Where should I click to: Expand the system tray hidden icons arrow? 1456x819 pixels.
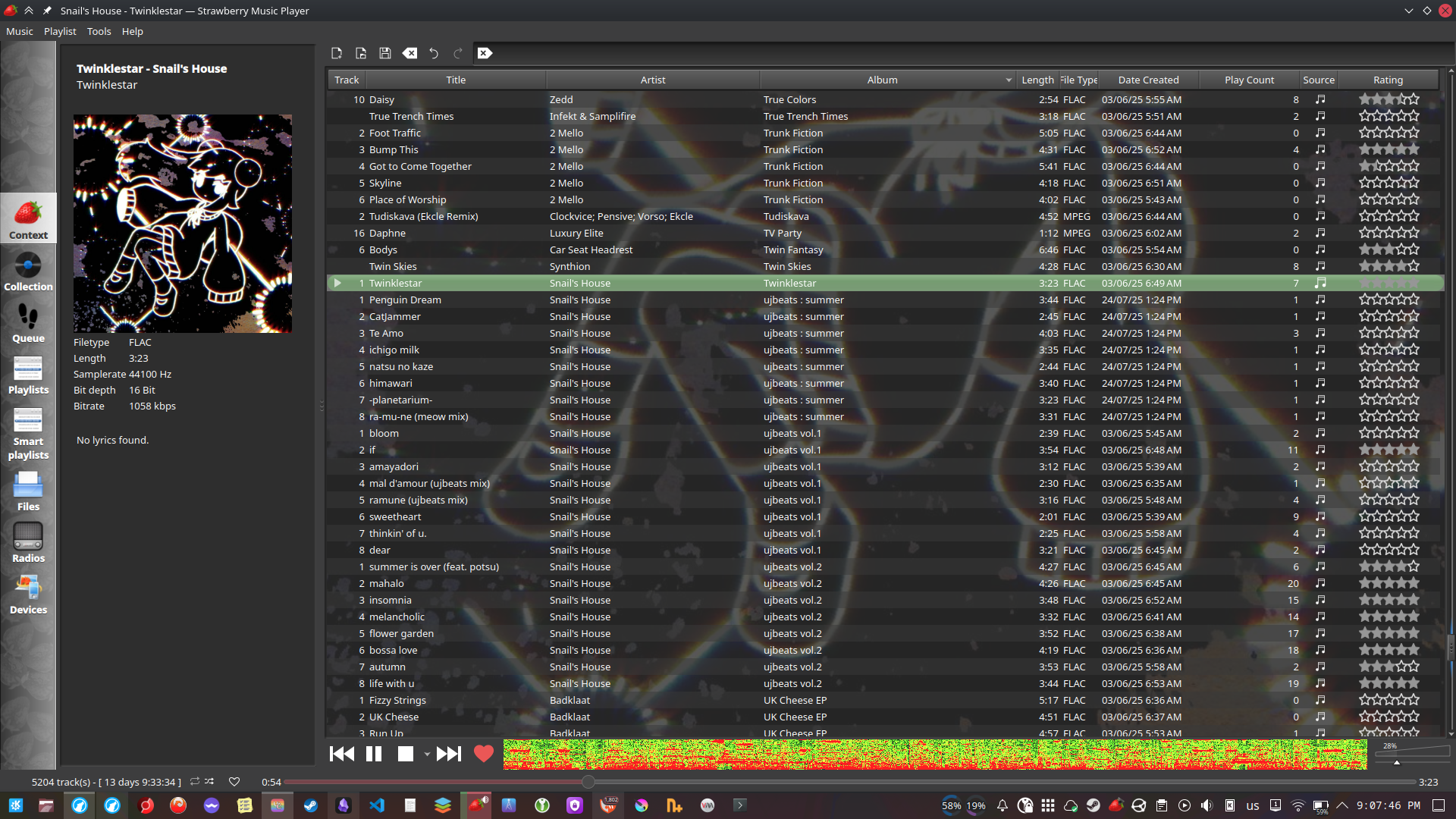(x=1342, y=805)
